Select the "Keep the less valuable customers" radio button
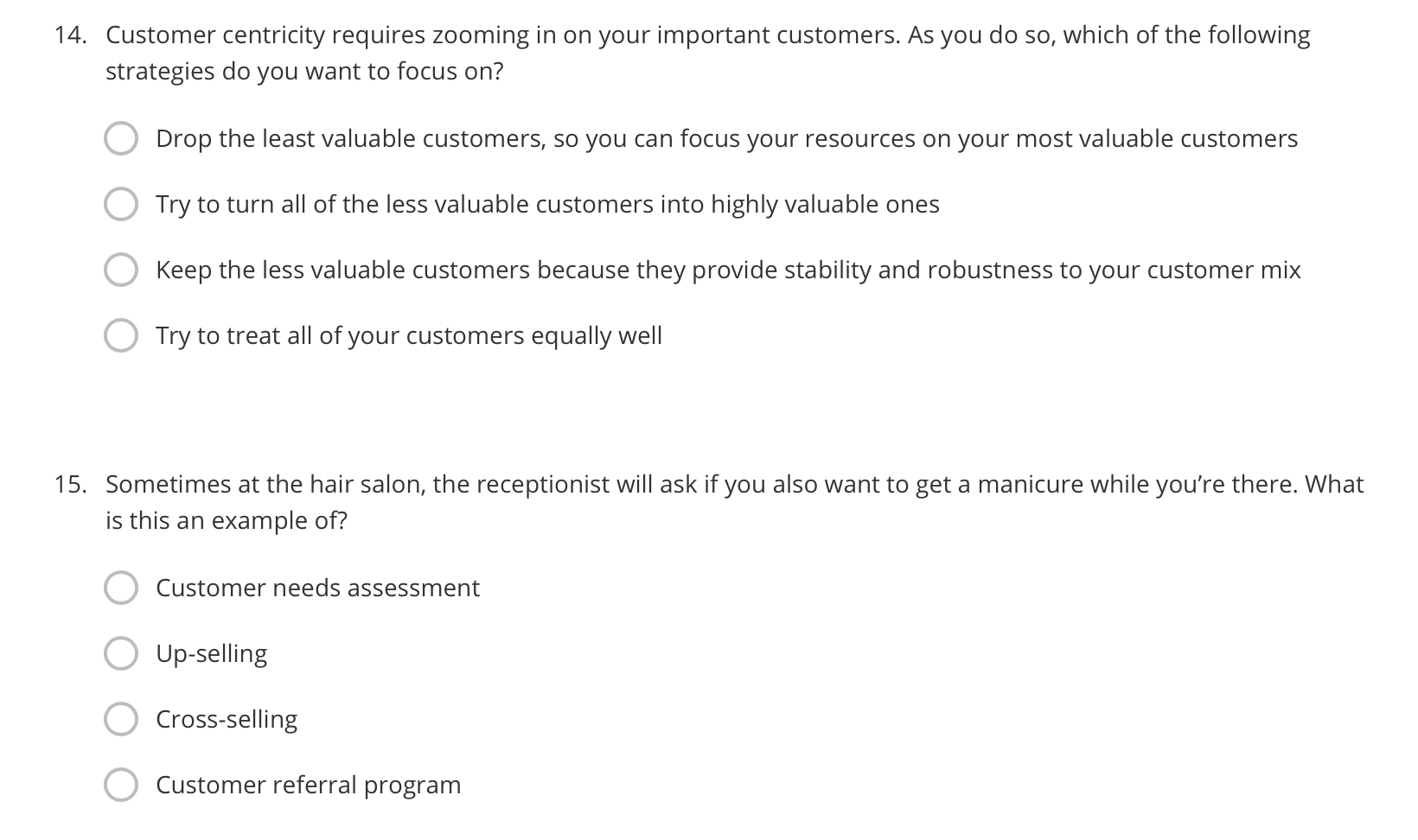 (121, 269)
